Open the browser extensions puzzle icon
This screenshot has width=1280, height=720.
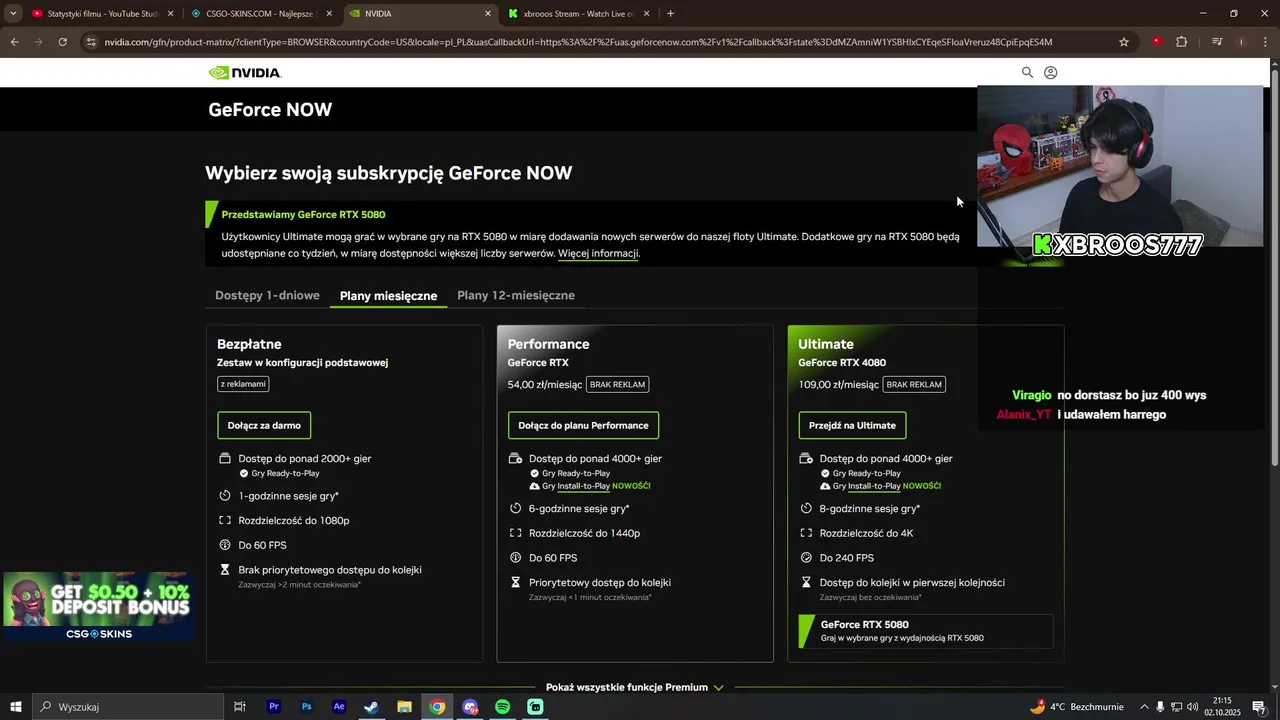(x=1182, y=42)
